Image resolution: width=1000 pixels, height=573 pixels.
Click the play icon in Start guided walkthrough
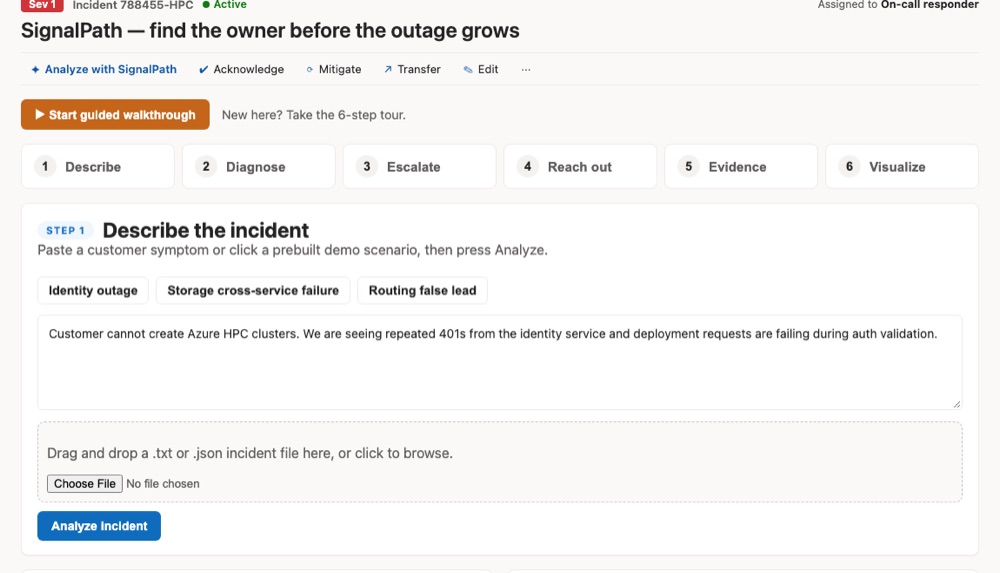tap(40, 114)
